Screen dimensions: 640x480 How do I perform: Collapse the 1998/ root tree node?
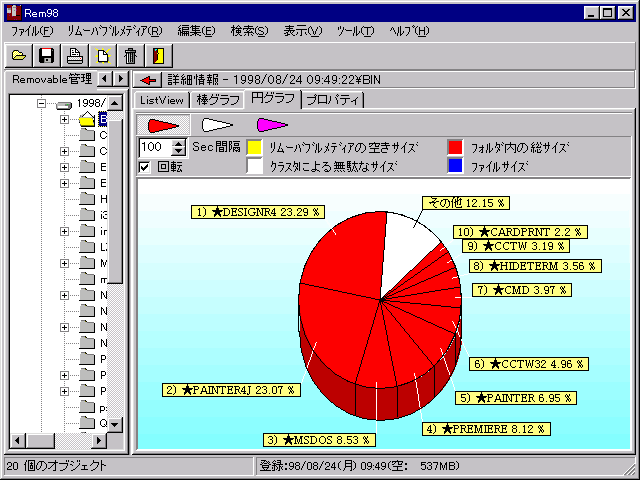(42, 104)
